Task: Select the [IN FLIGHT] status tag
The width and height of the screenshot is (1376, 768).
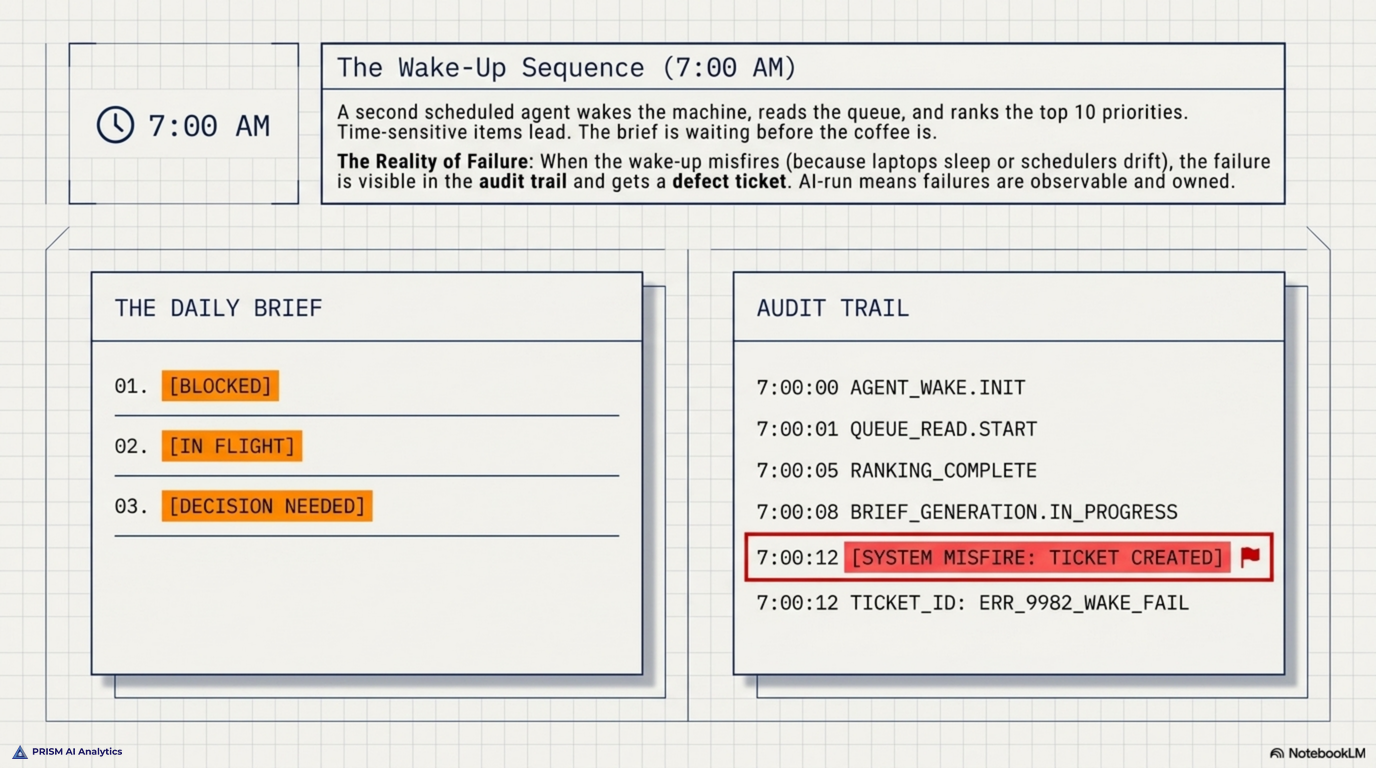Action: pyautogui.click(x=232, y=446)
